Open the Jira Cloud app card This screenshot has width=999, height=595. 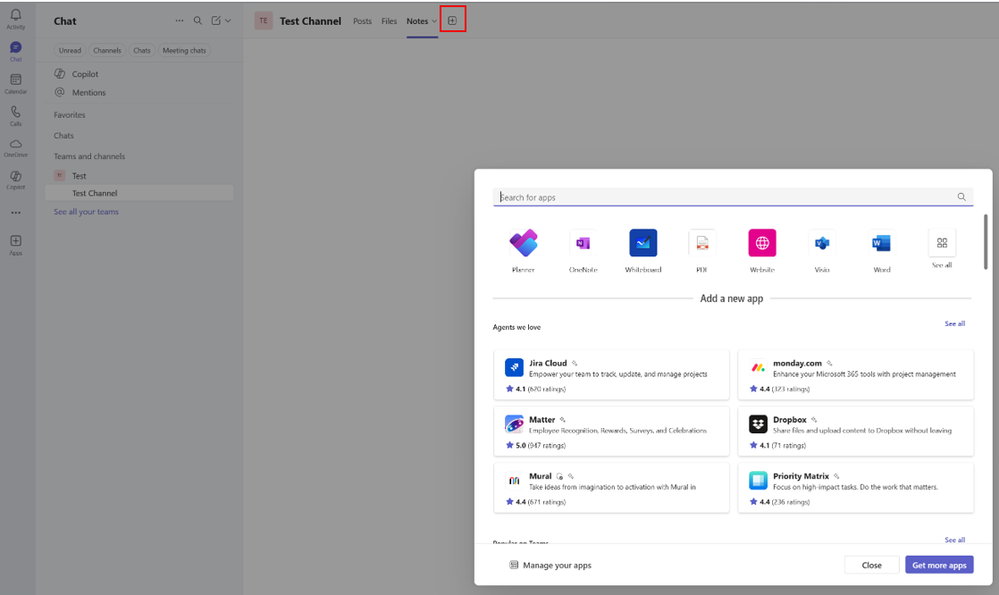(611, 375)
